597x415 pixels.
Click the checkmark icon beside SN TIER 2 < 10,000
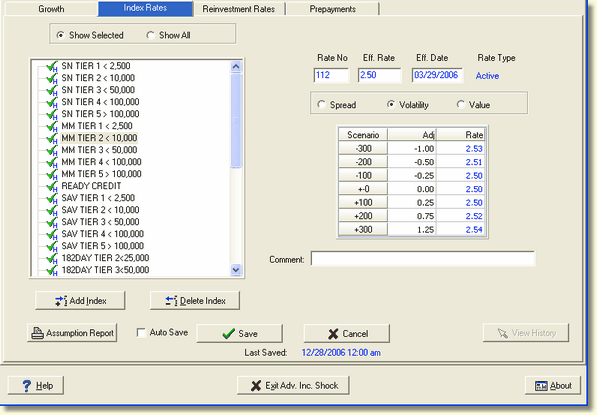pyautogui.click(x=52, y=79)
